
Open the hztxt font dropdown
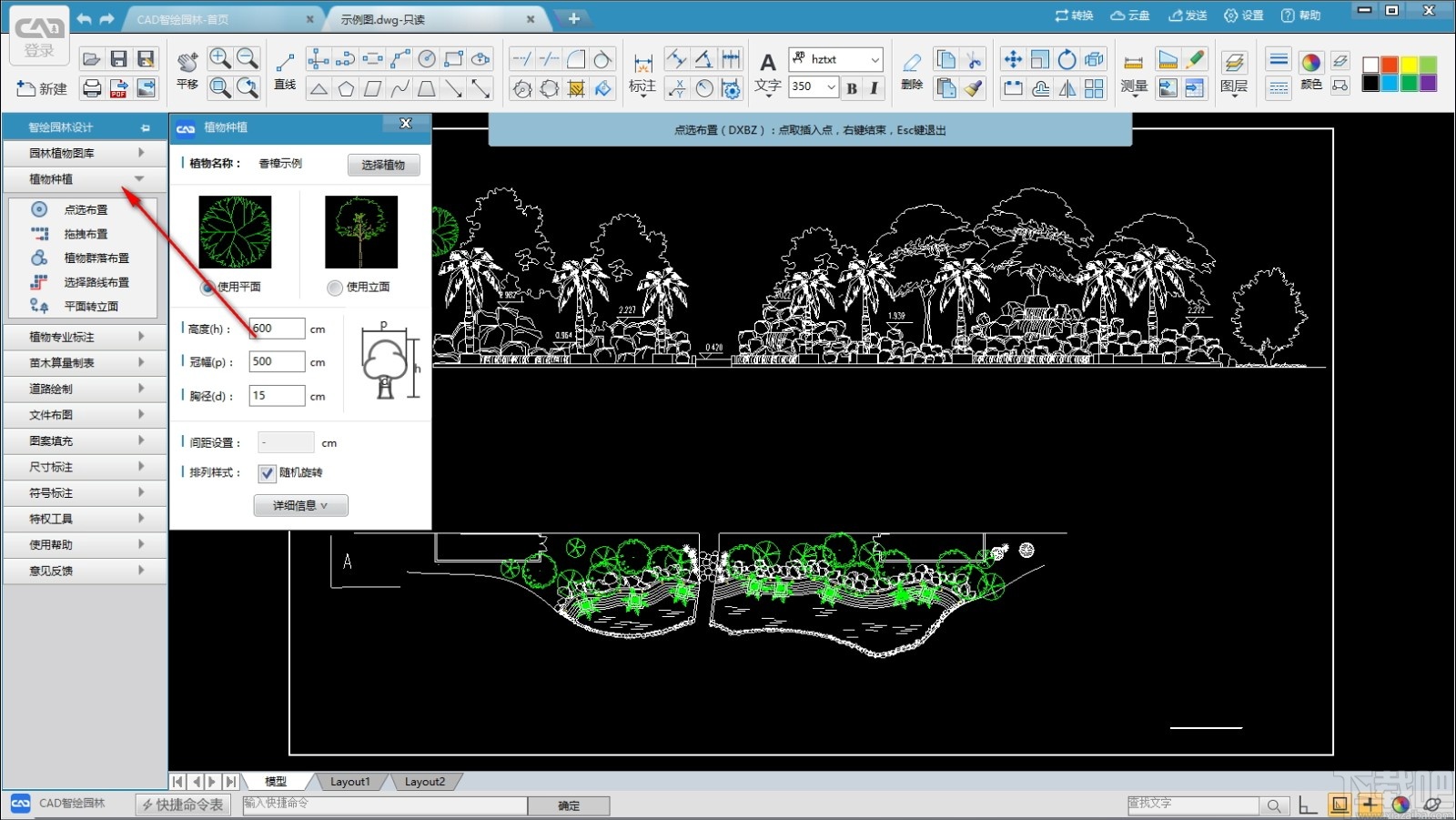pos(874,59)
